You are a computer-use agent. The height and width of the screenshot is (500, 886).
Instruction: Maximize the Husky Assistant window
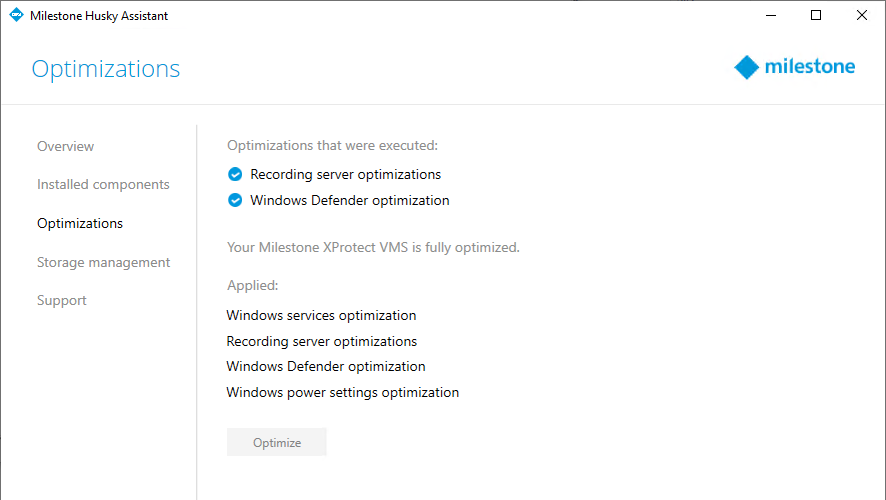coord(816,15)
